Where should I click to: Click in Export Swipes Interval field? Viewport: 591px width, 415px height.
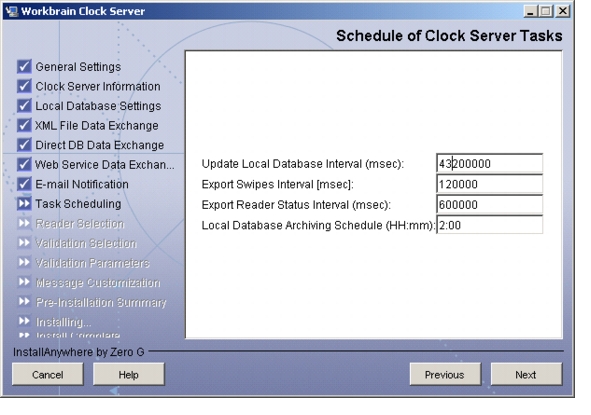pyautogui.click(x=490, y=184)
